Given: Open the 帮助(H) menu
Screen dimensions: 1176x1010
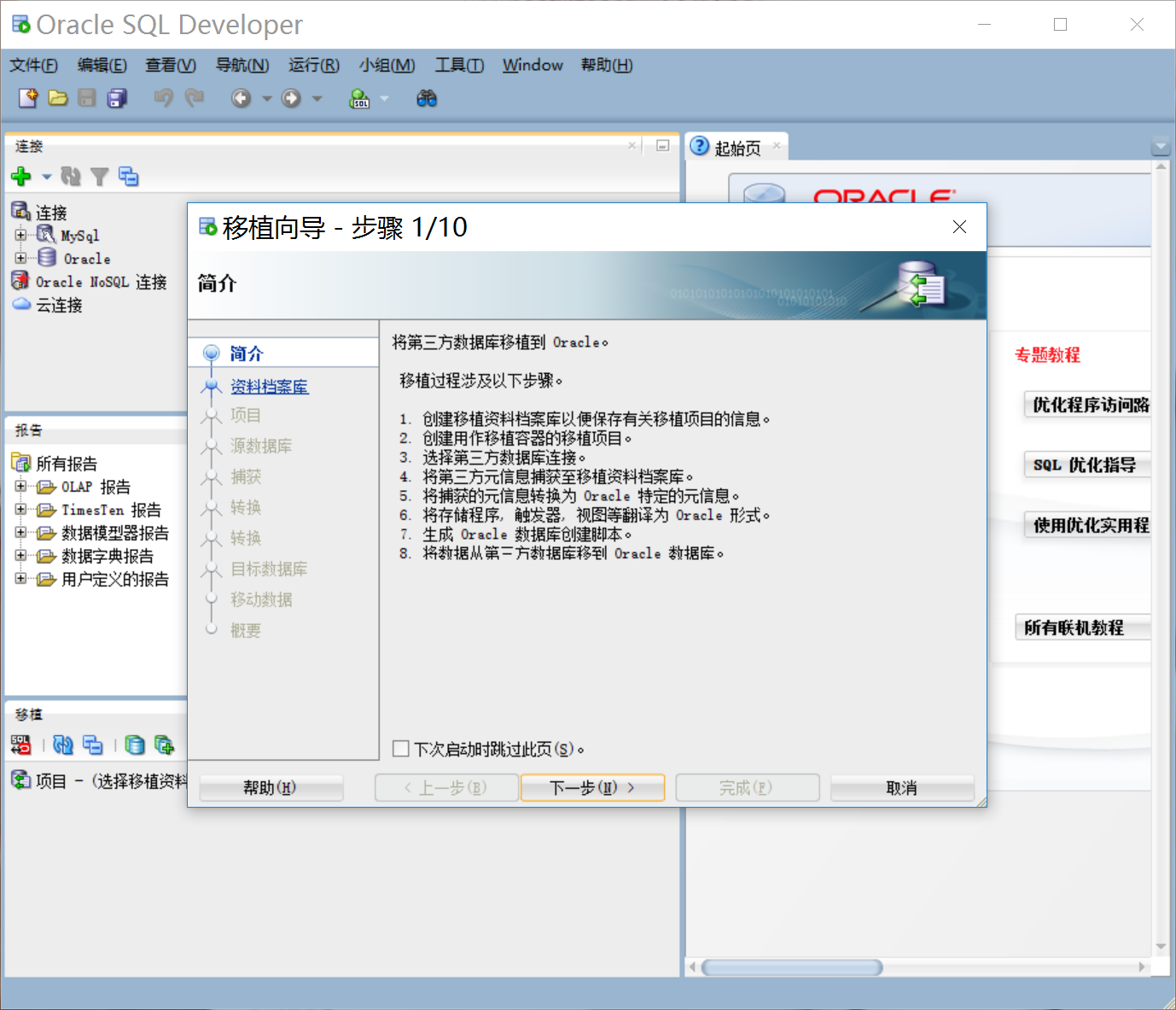Looking at the screenshot, I should [x=607, y=65].
